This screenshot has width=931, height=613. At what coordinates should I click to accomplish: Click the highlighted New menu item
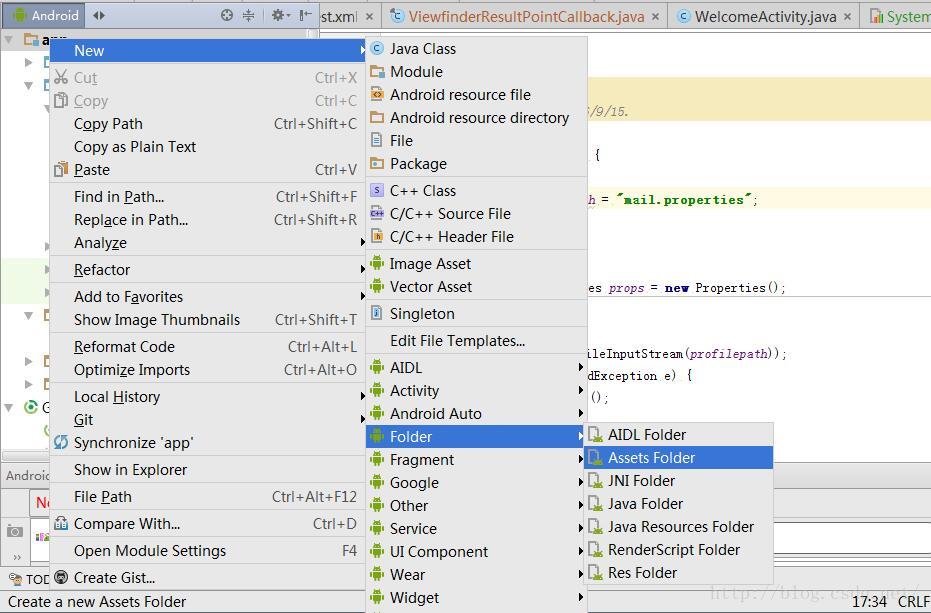207,51
